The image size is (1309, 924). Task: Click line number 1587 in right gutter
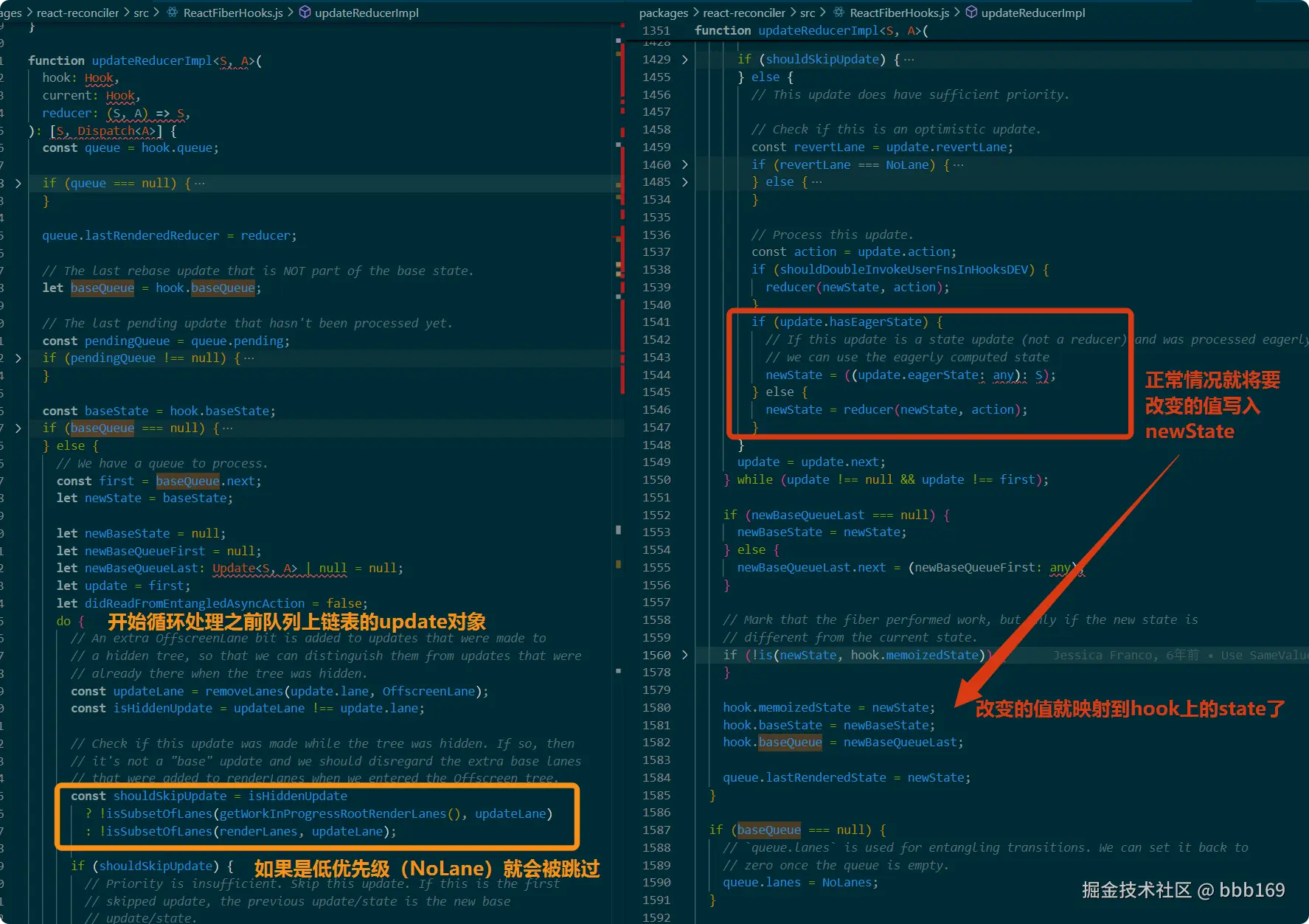coord(656,830)
